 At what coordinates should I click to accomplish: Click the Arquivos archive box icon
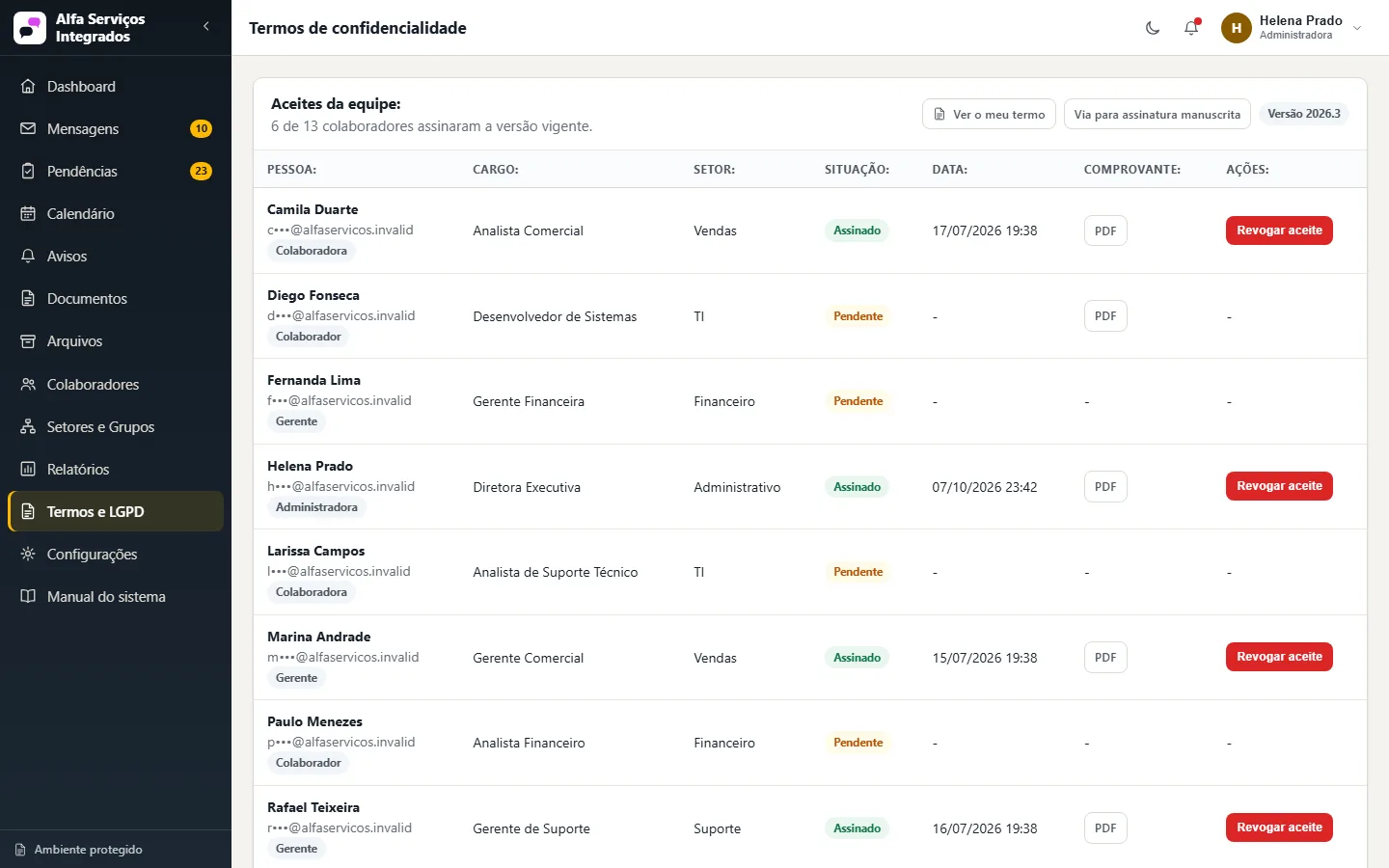point(28,340)
